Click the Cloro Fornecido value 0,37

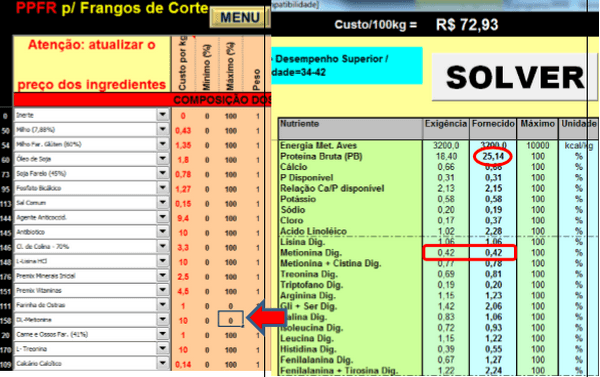tap(493, 220)
